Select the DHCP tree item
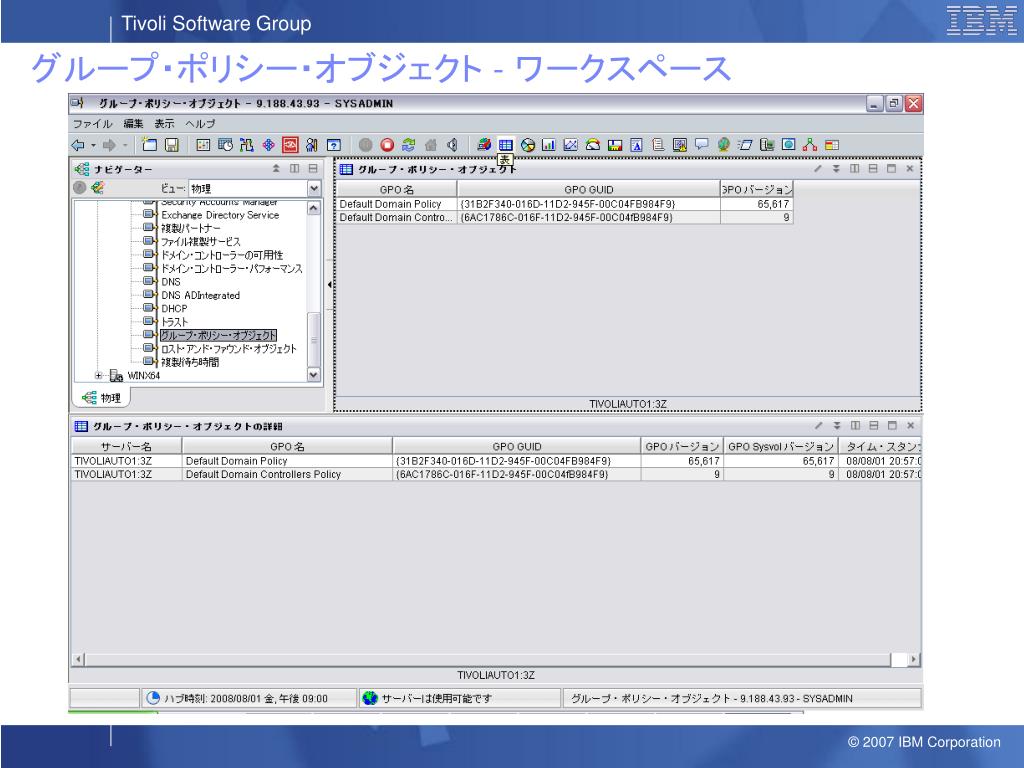Image resolution: width=1024 pixels, height=768 pixels. 174,308
